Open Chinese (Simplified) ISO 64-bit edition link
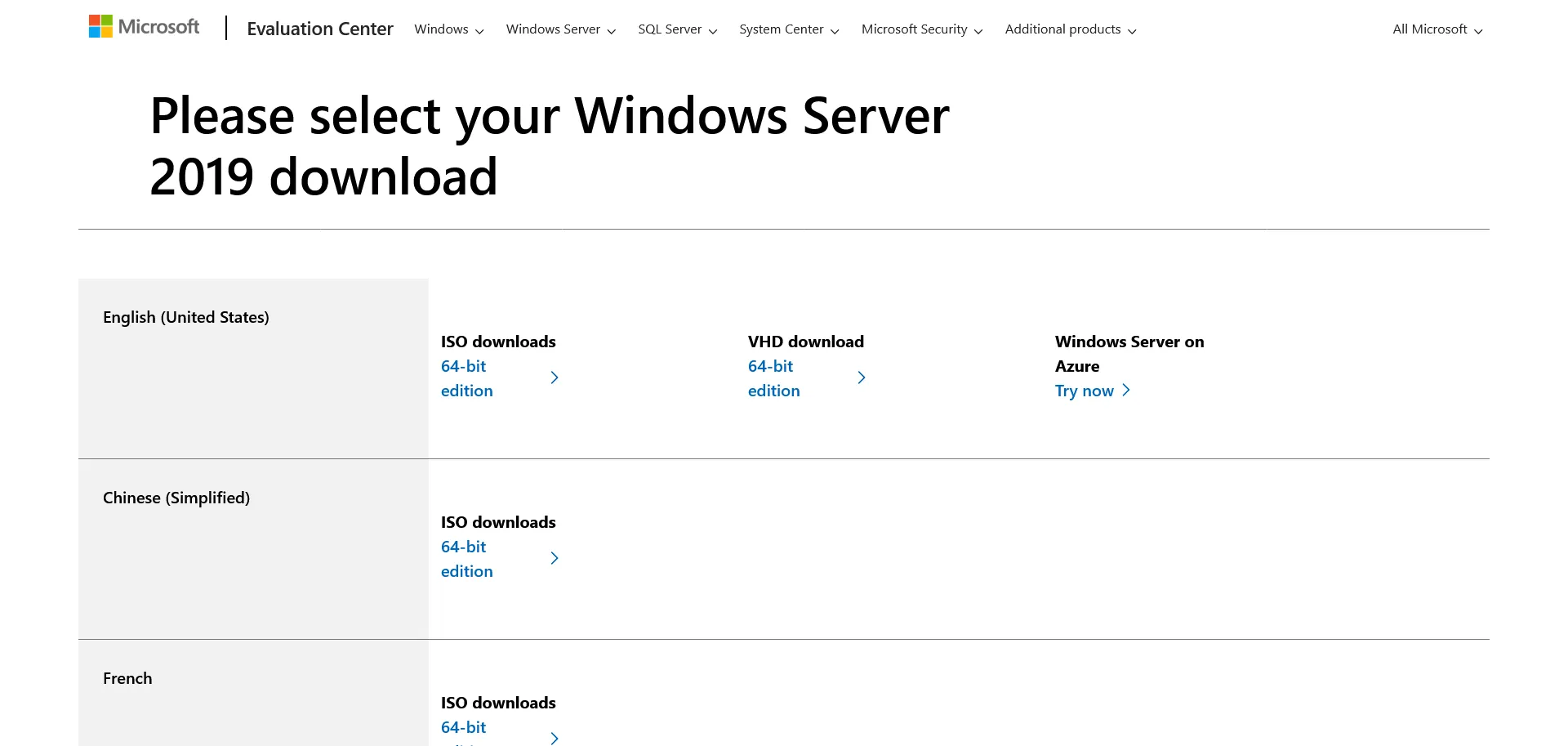1568x746 pixels. (467, 559)
